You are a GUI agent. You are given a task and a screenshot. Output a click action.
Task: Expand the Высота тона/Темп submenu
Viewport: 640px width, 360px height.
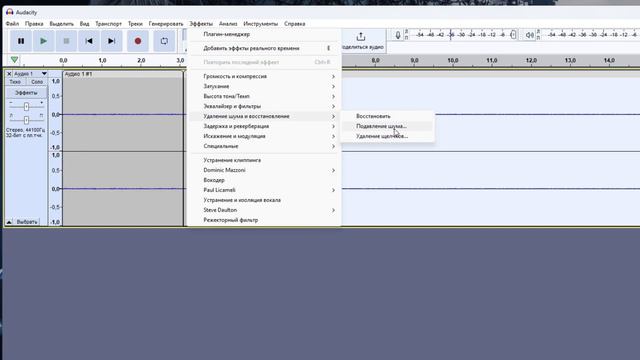click(264, 96)
